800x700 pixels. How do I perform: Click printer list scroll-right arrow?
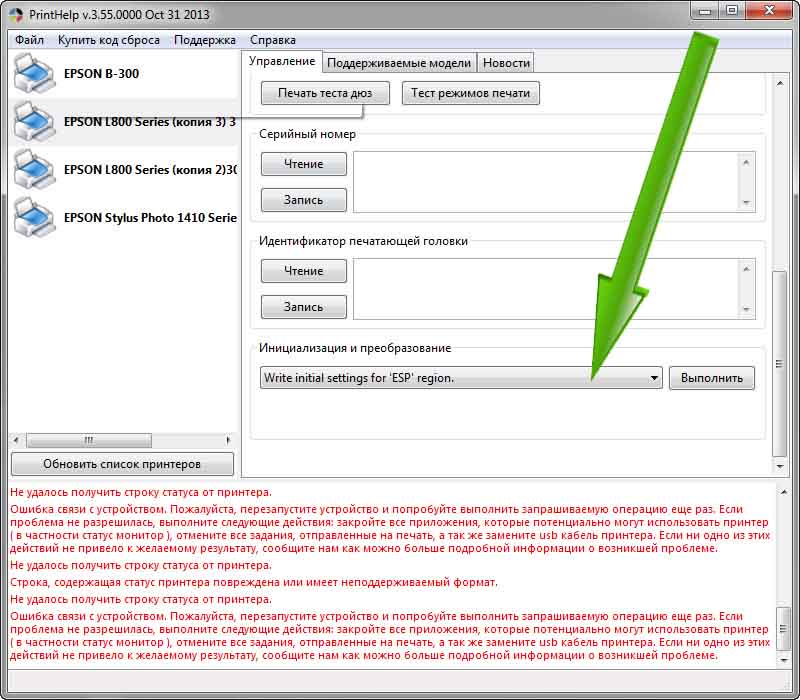(228, 440)
